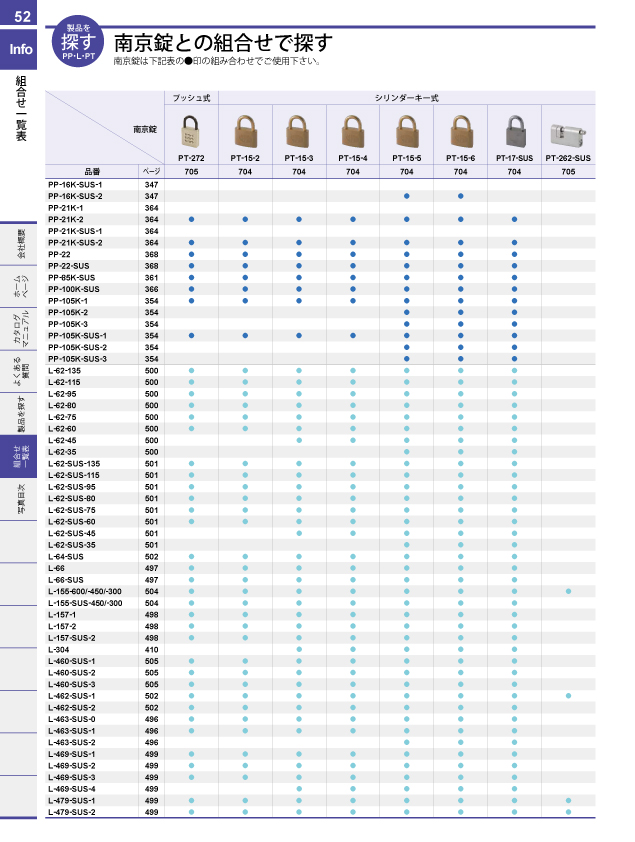Click page number 410 in the page column

[152, 649]
